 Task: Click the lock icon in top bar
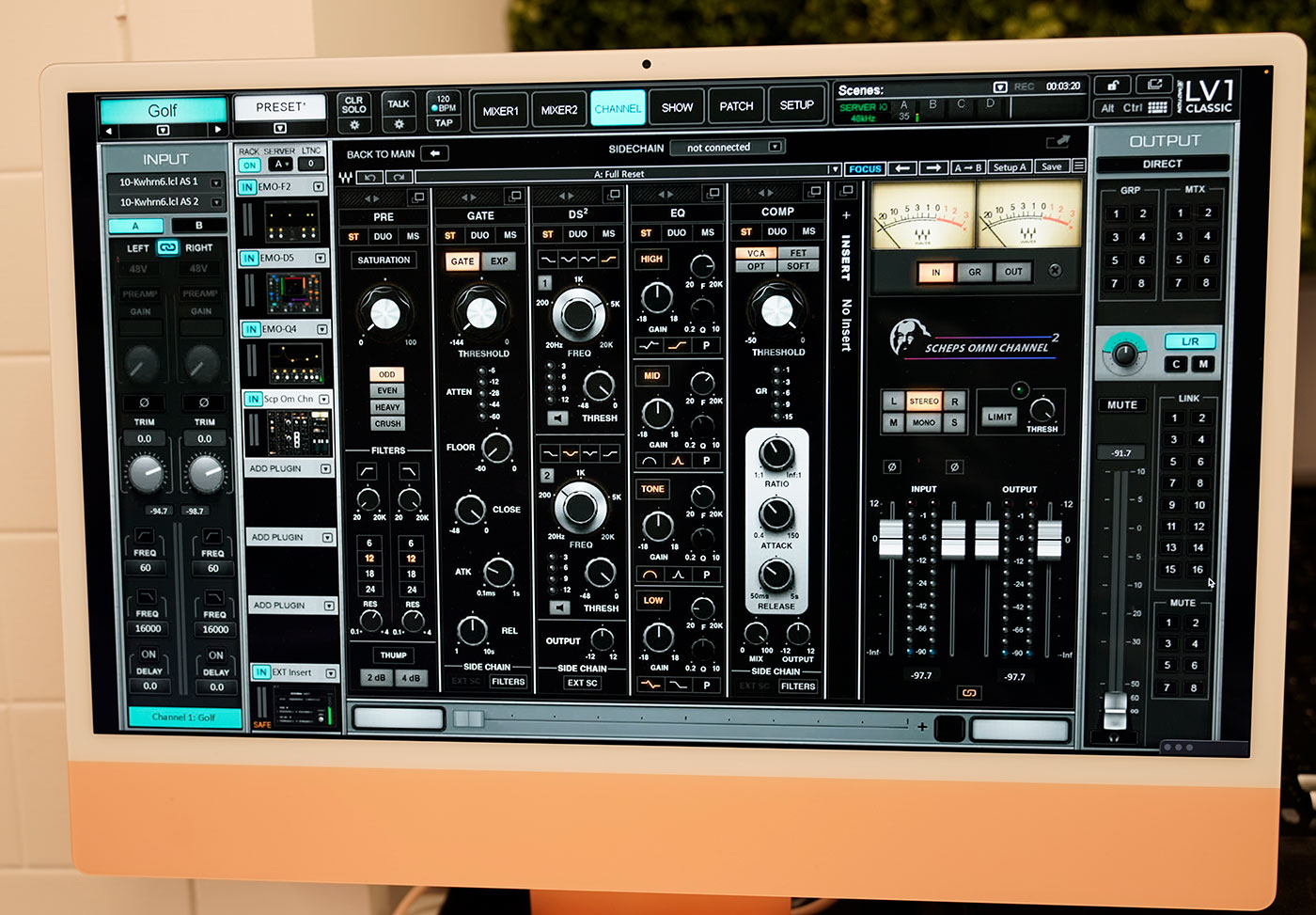pyautogui.click(x=1112, y=86)
